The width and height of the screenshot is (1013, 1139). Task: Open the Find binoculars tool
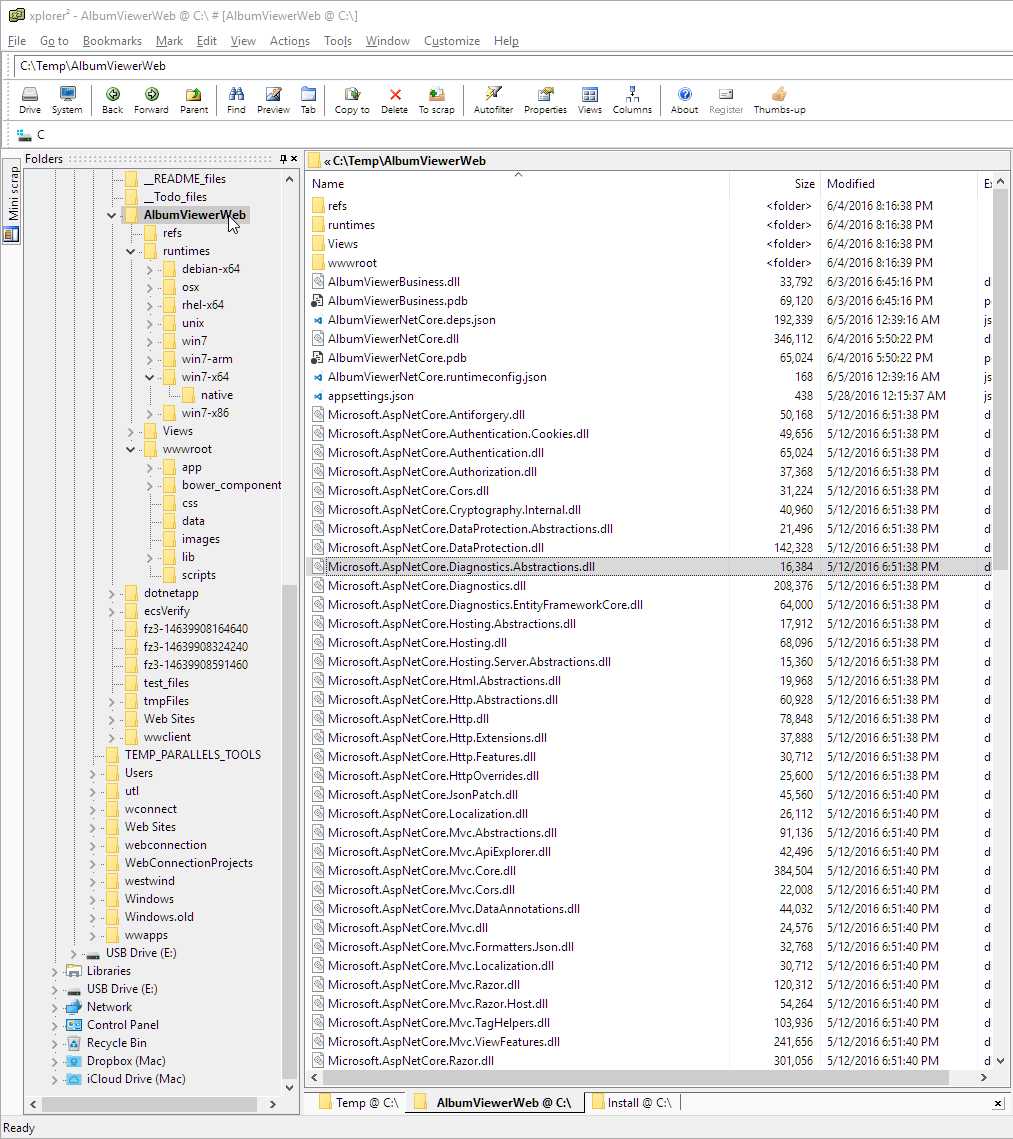click(x=236, y=100)
